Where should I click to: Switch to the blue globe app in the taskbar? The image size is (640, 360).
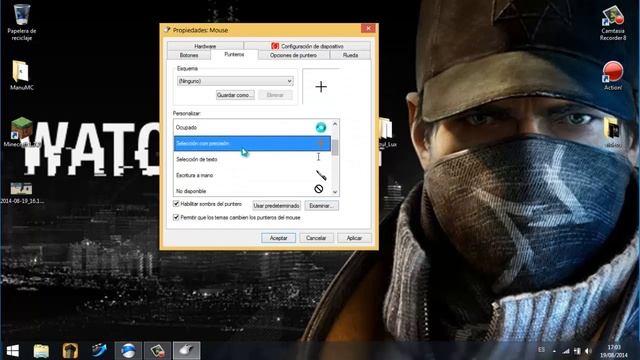click(128, 351)
